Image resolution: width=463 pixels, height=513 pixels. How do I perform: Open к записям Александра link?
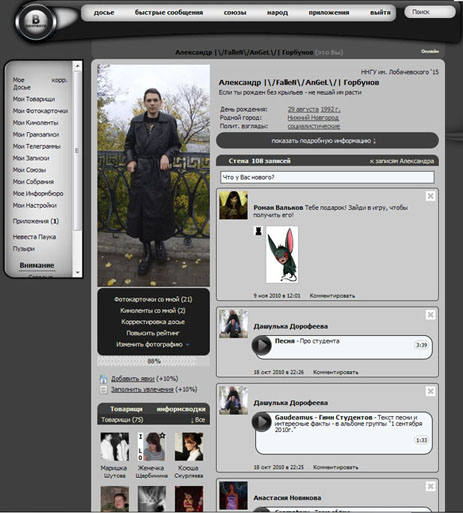tap(402, 161)
